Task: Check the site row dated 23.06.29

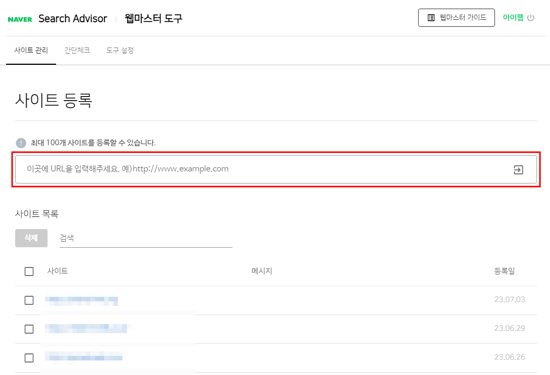Action: [x=29, y=329]
